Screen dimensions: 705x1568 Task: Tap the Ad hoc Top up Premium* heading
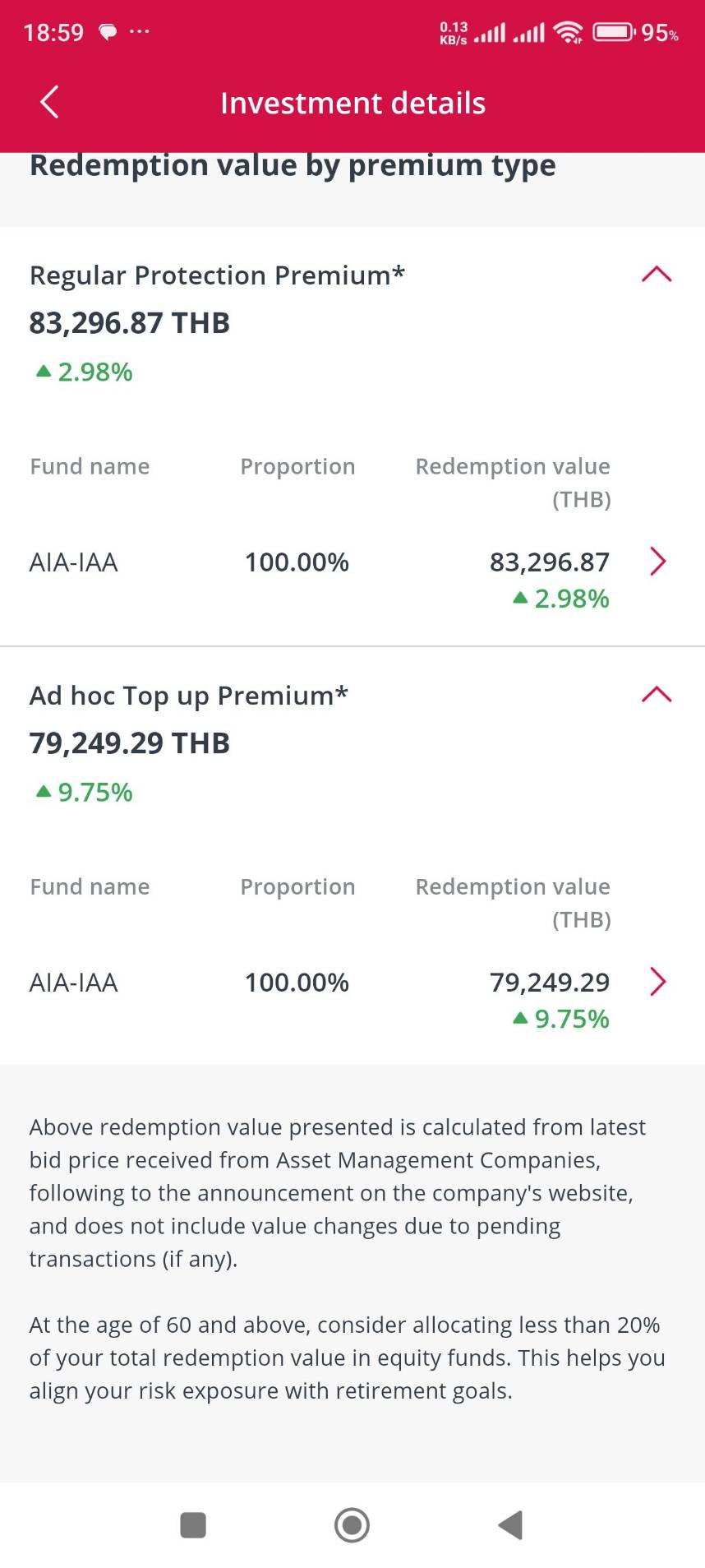pos(189,696)
